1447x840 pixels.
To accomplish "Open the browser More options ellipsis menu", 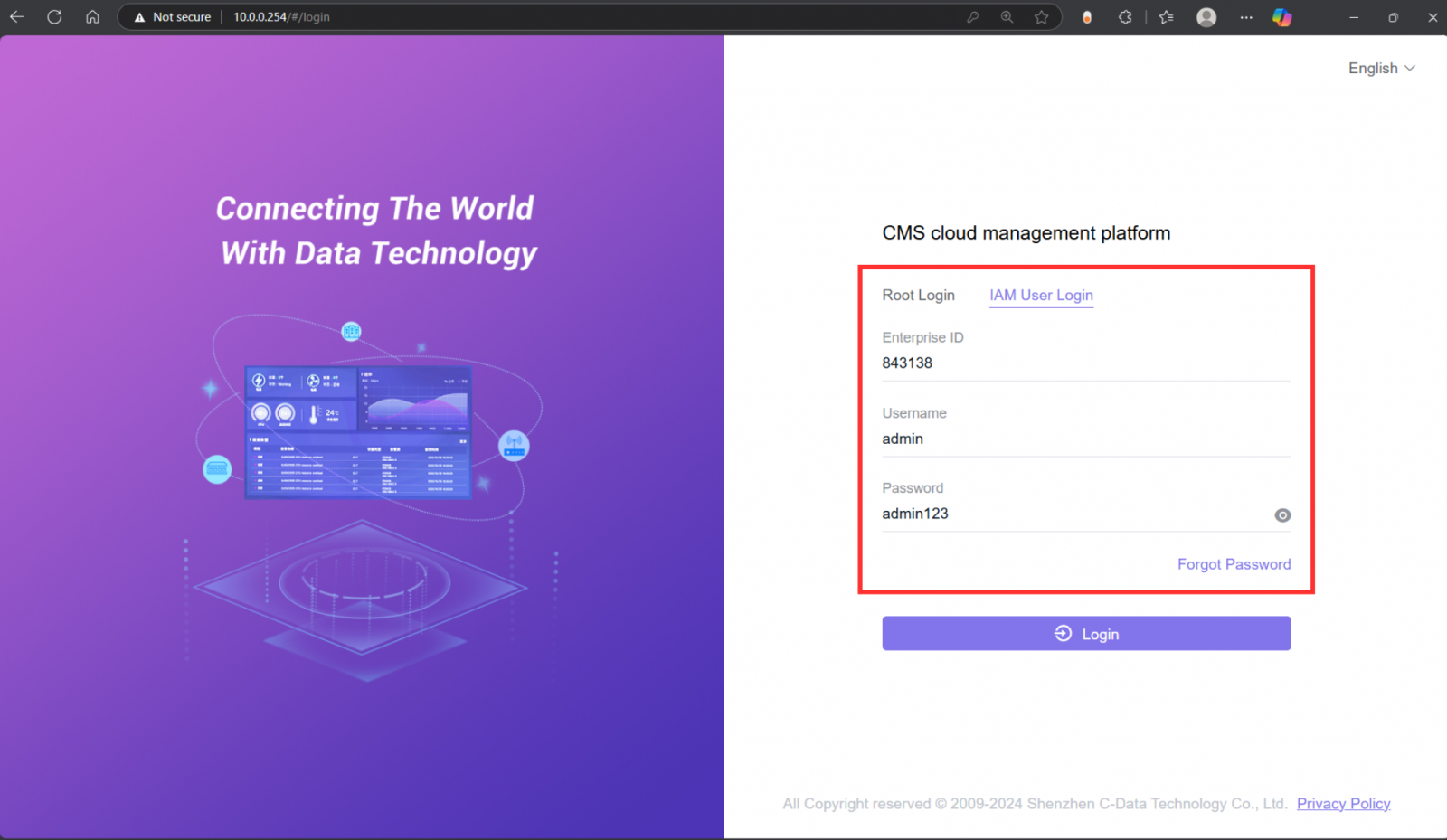I will (1246, 17).
